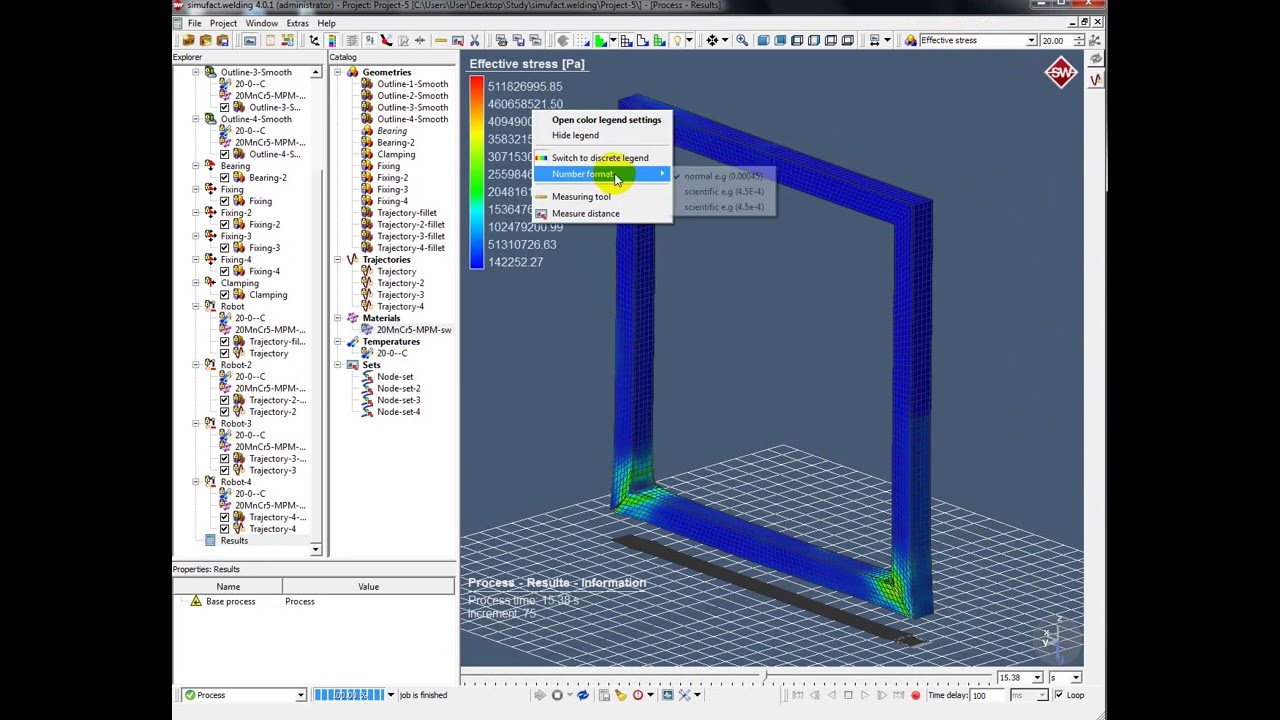Collapse the Geometries catalog node

[338, 73]
